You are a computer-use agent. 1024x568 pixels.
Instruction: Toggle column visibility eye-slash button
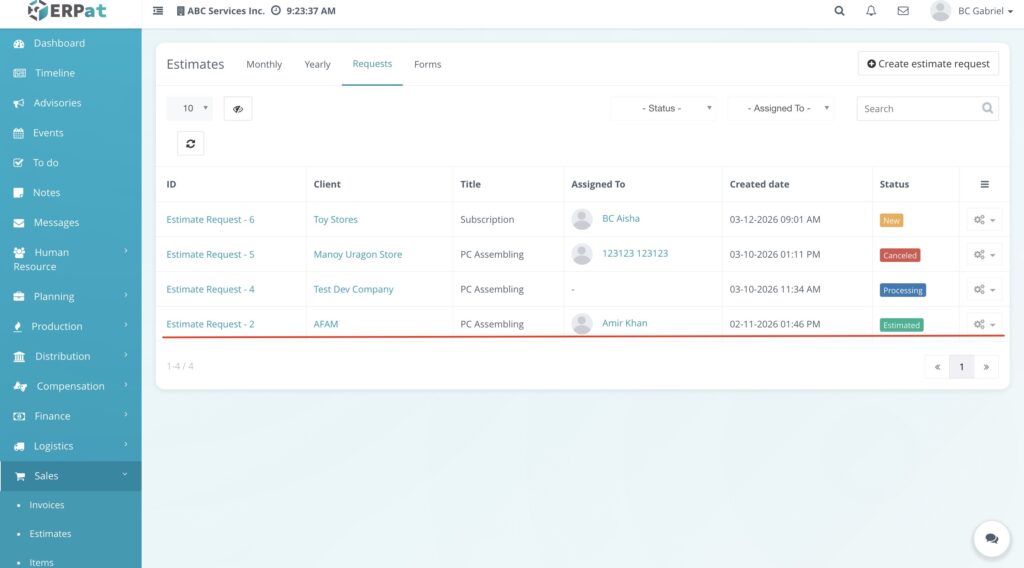[238, 108]
